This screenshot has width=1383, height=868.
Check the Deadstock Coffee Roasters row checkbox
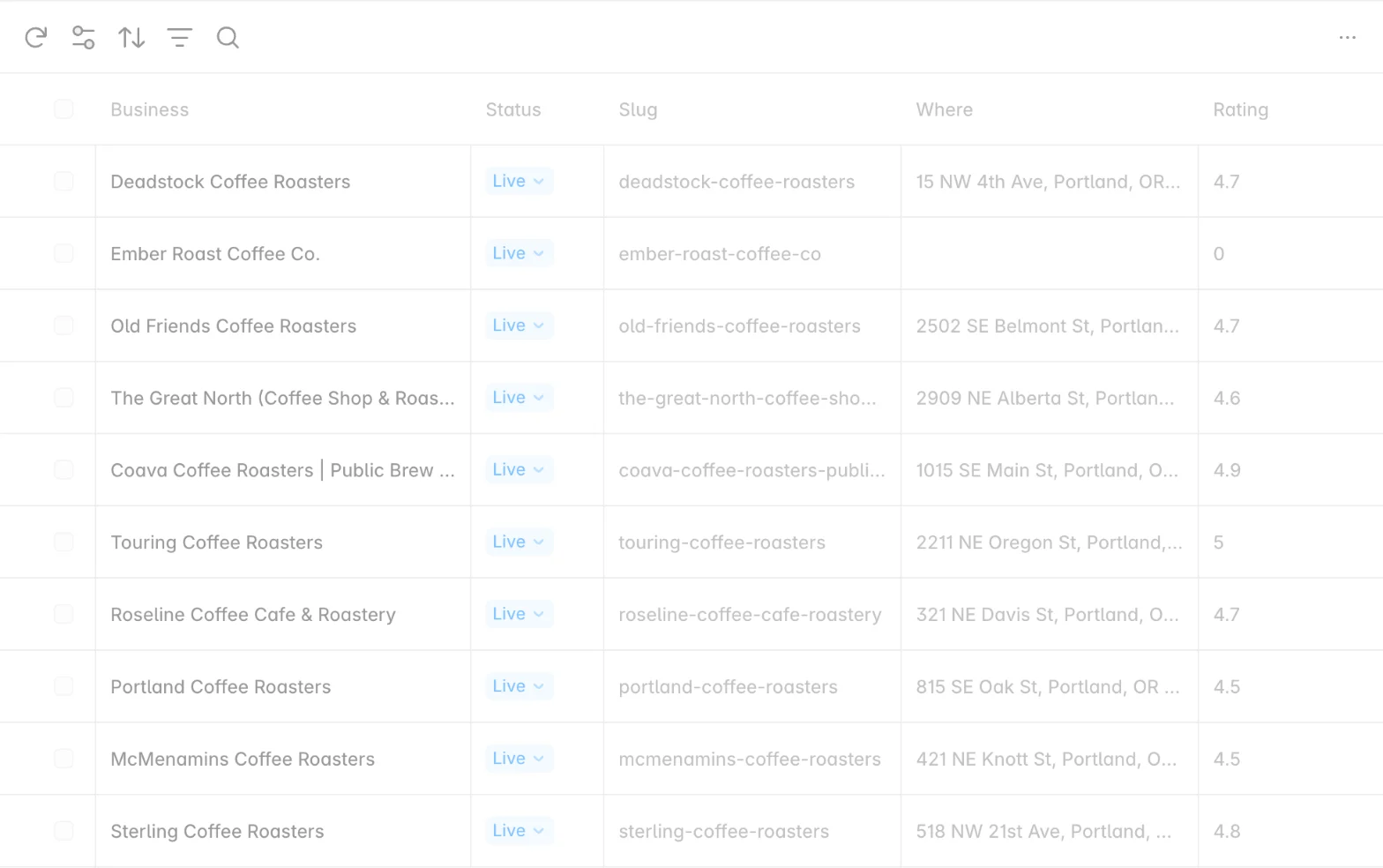64,181
